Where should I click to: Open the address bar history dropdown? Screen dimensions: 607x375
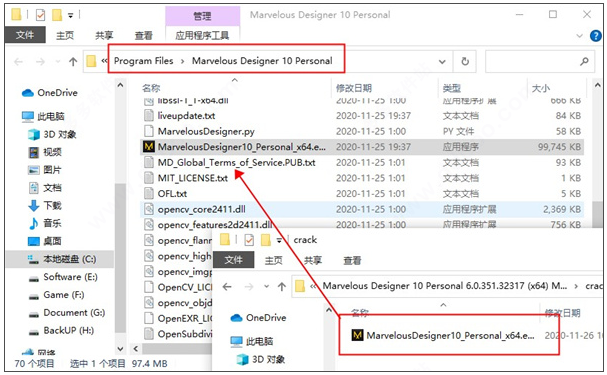pos(442,62)
